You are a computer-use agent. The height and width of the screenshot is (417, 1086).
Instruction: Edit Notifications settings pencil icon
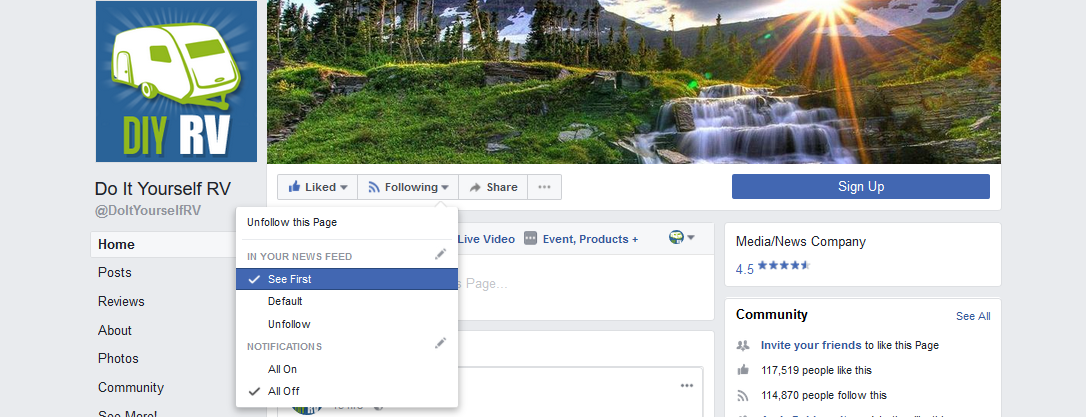(440, 343)
